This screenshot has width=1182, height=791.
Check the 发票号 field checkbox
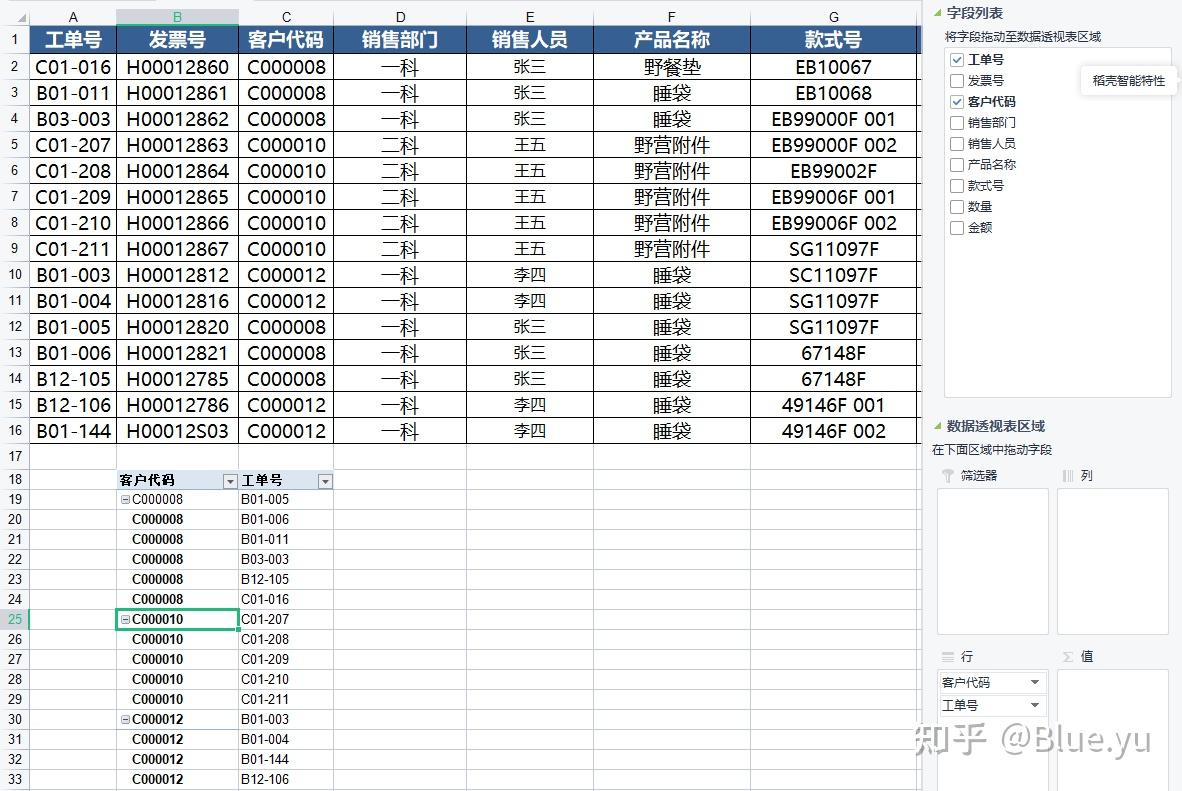(x=957, y=81)
